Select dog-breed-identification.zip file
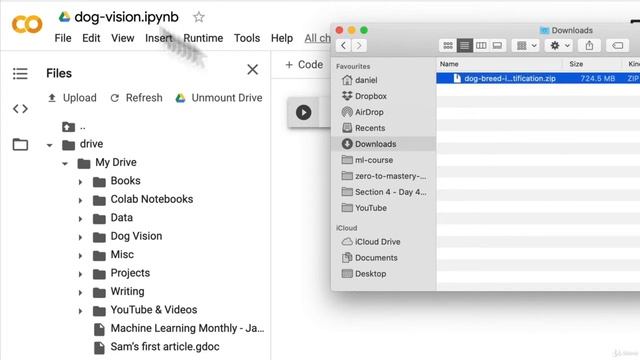 (x=538, y=78)
